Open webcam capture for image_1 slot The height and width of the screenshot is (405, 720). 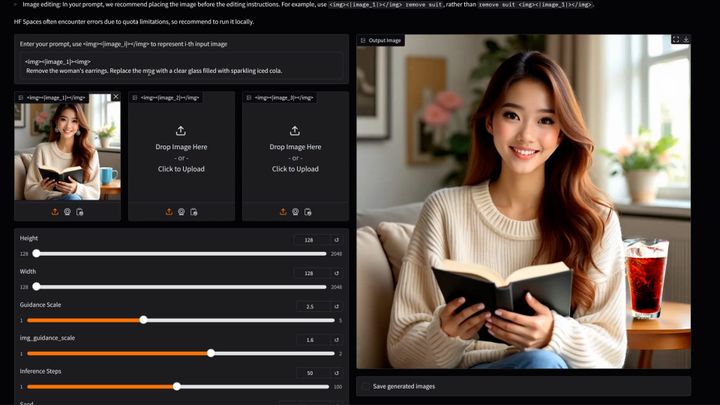(x=68, y=212)
